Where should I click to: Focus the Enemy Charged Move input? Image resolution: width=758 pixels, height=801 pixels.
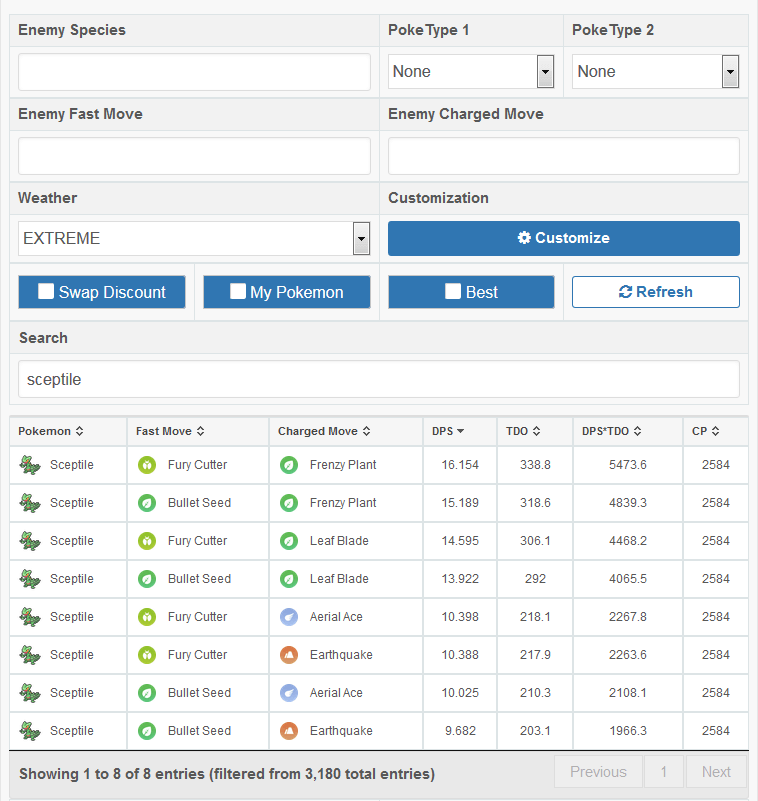pyautogui.click(x=564, y=156)
